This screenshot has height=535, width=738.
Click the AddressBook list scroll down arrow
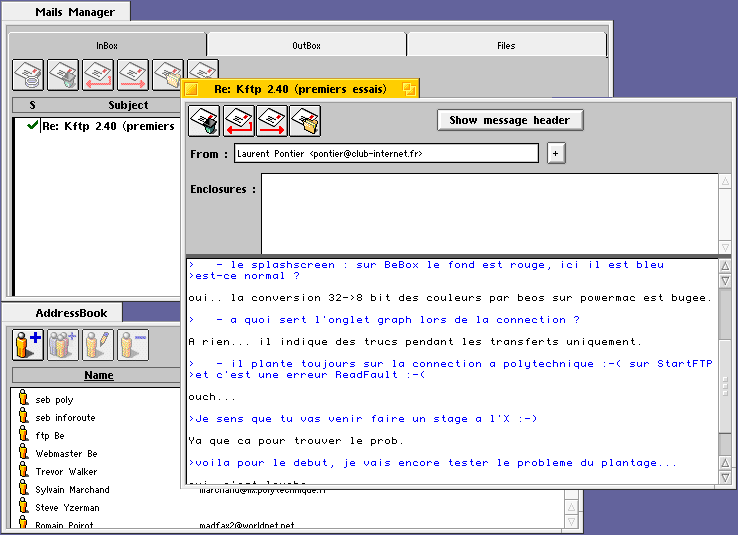(571, 521)
